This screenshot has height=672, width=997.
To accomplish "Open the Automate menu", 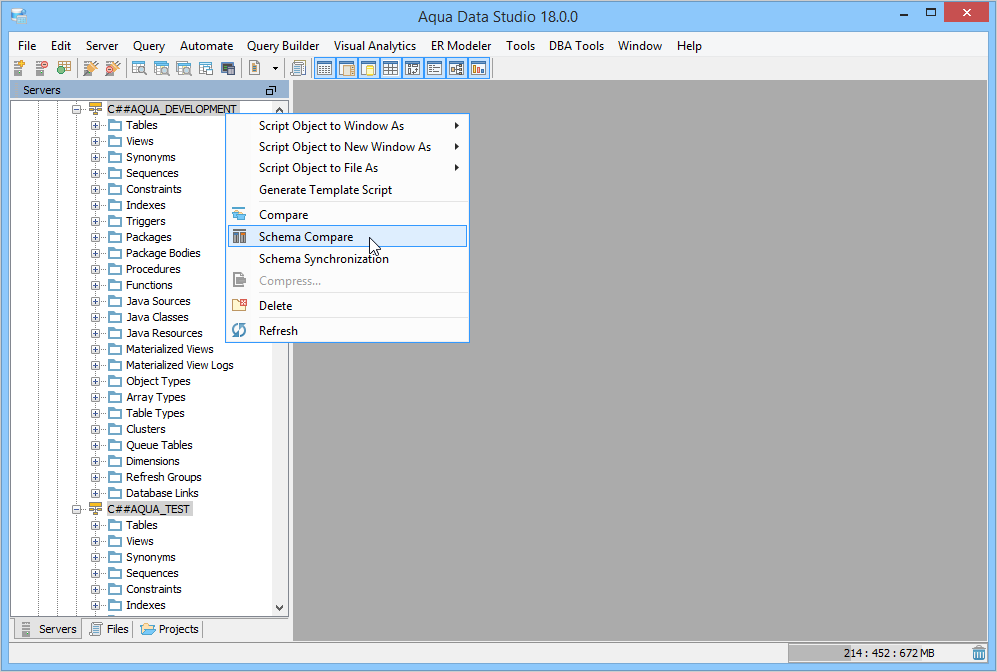I will click(206, 46).
